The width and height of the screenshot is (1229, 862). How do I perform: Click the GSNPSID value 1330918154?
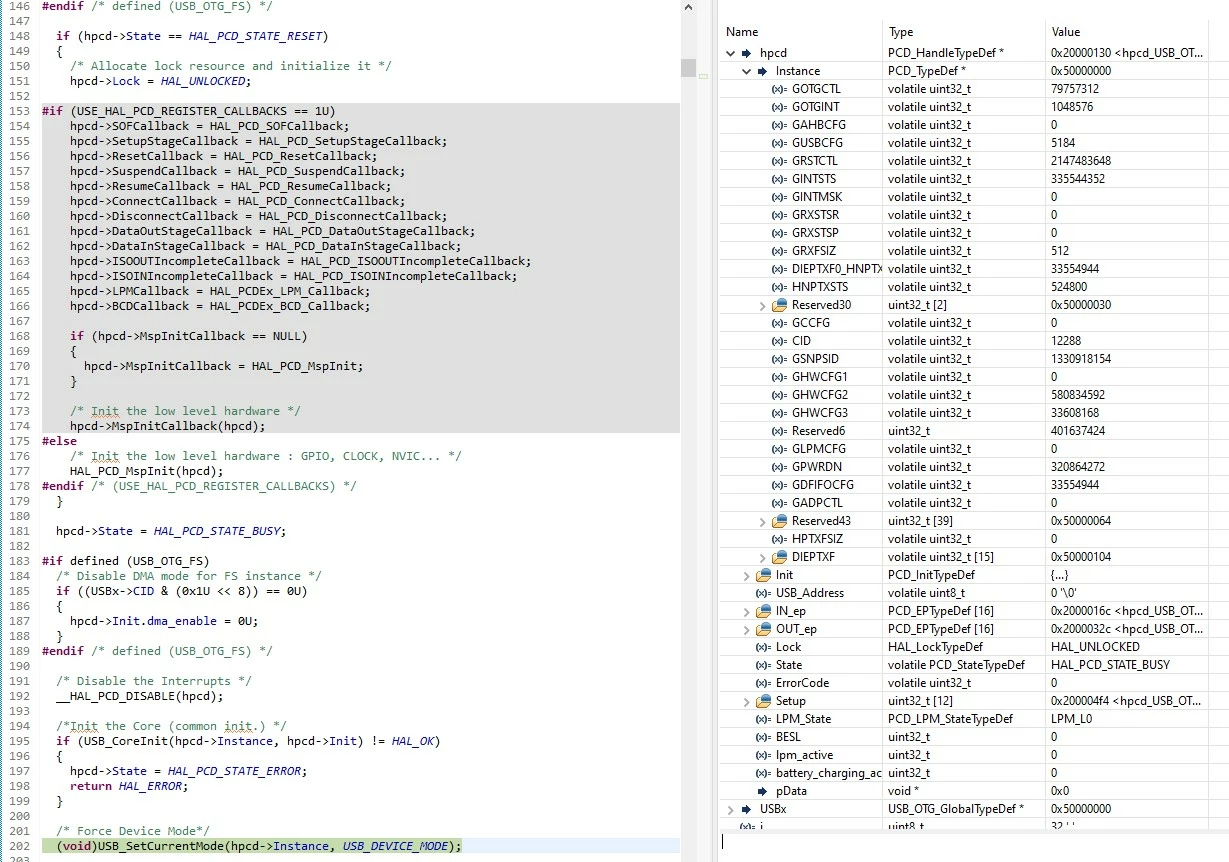1081,359
